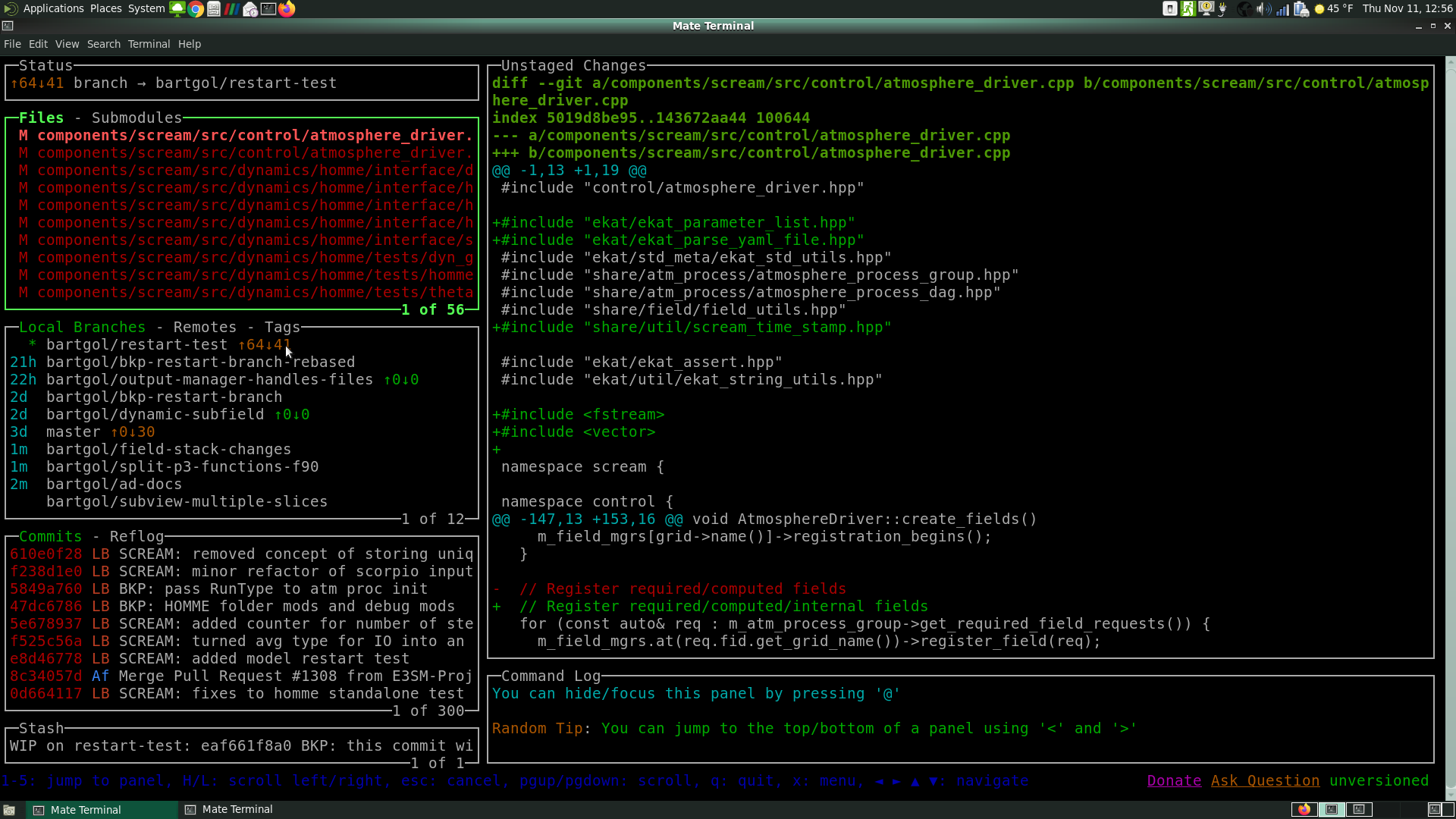The height and width of the screenshot is (819, 1456).
Task: Click the clock showing Thu Nov 11, 12:56
Action: coord(1407,9)
